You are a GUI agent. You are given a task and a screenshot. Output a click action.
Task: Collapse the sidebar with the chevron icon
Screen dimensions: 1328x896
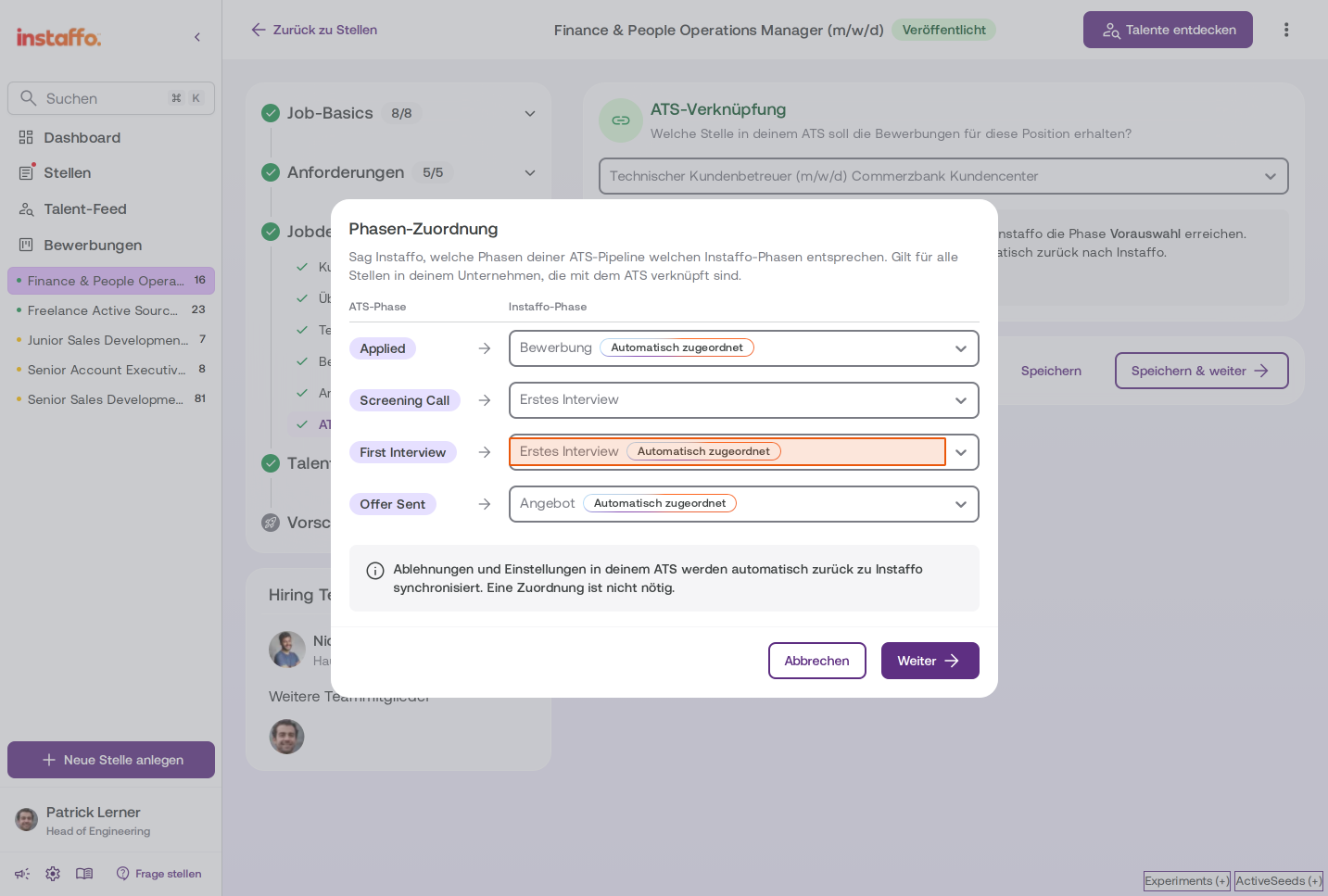click(197, 37)
